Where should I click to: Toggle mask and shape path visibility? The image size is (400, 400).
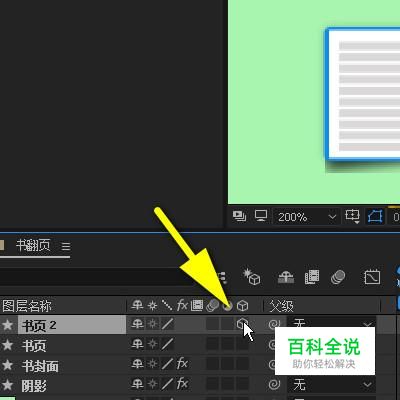coord(375,217)
